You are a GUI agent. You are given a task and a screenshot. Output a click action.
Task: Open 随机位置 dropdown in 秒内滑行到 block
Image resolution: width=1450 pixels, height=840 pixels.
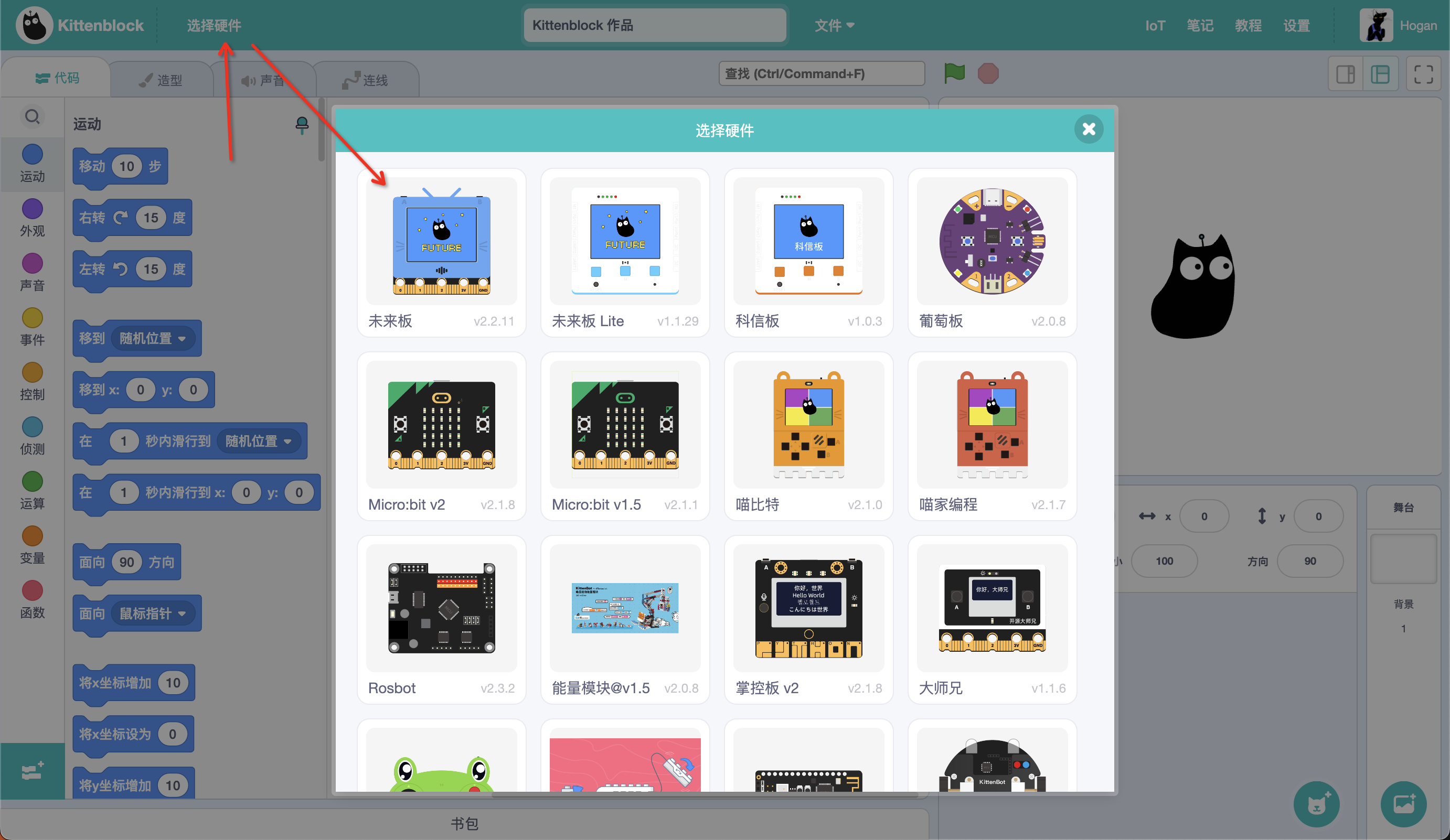(x=259, y=441)
